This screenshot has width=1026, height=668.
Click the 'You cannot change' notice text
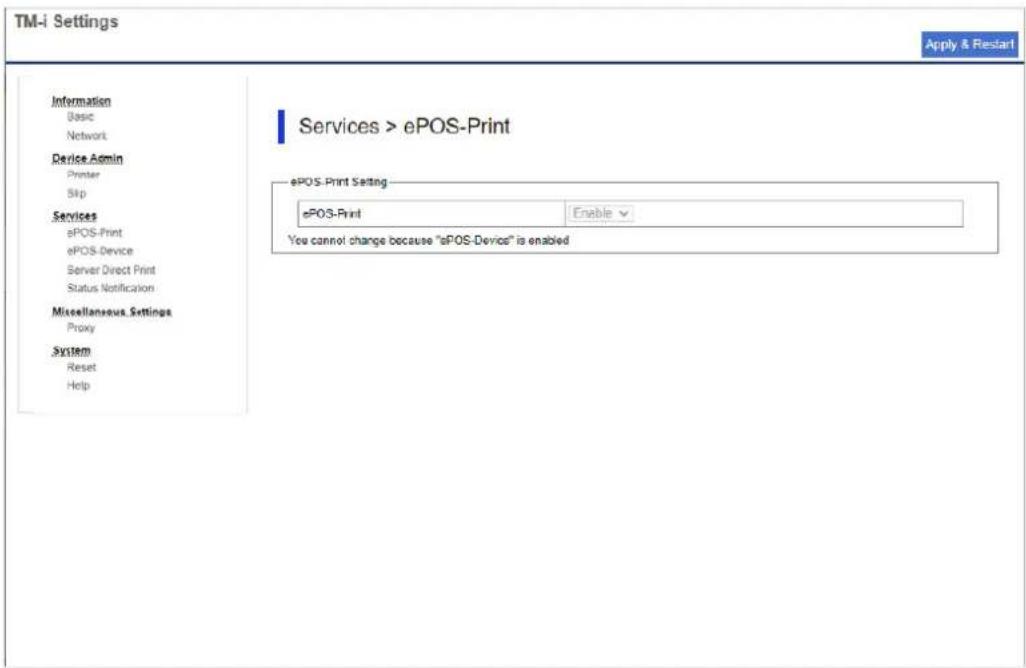[428, 240]
